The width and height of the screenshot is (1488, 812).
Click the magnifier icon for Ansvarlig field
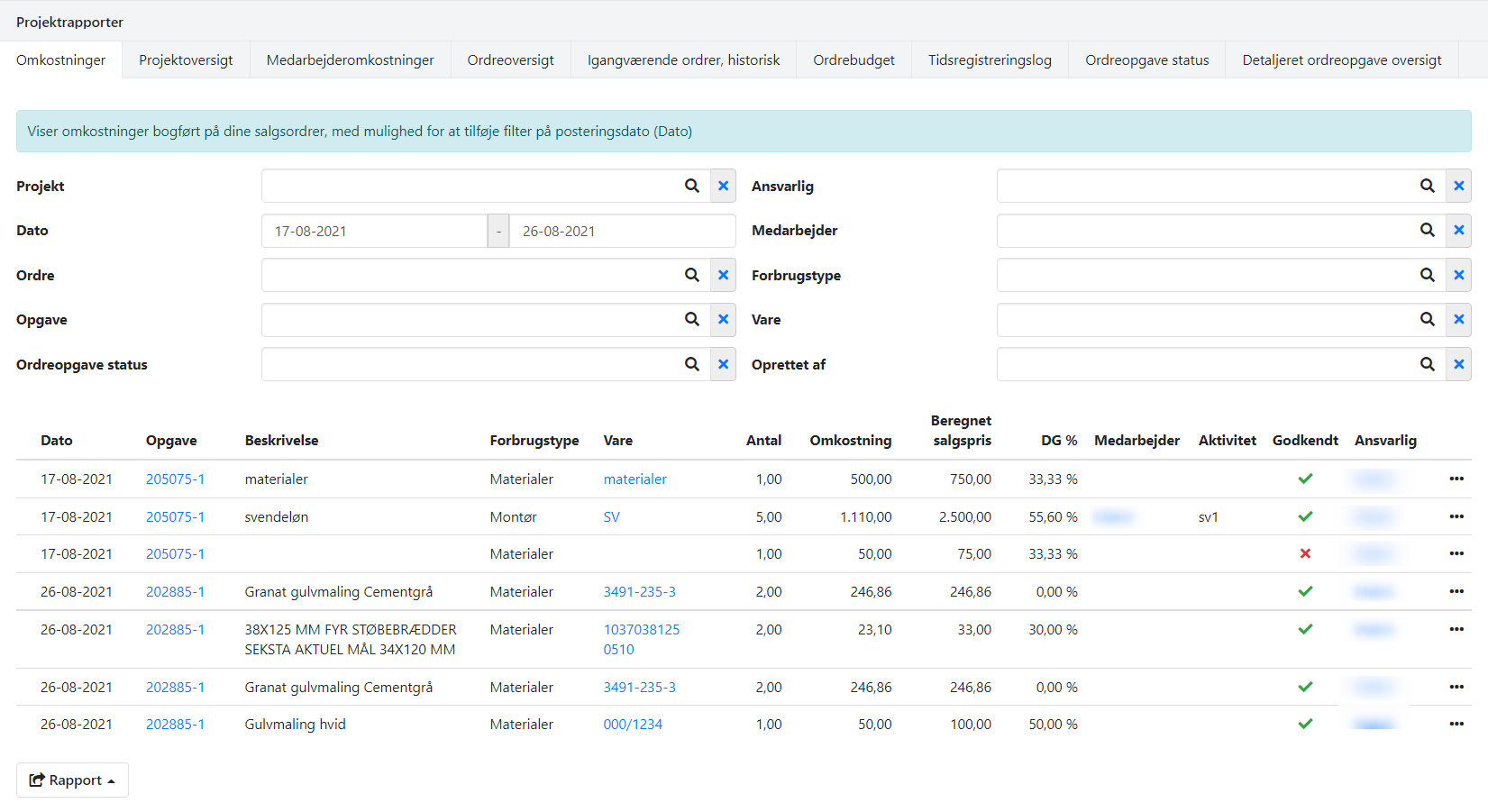(1427, 186)
